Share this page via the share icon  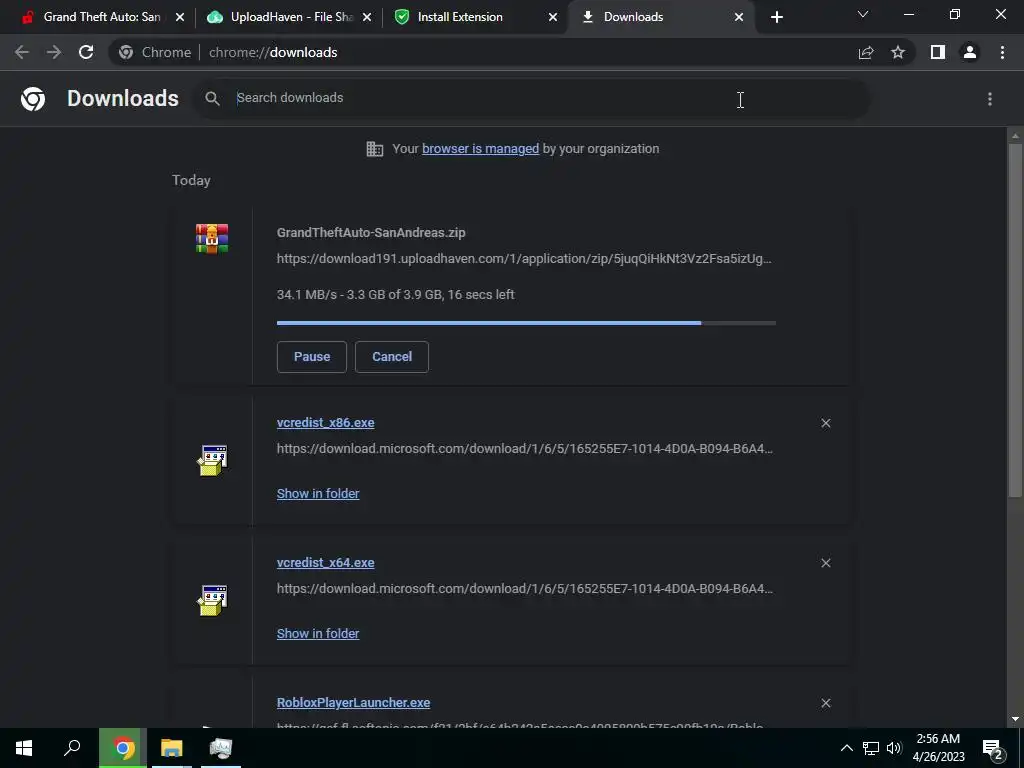(x=866, y=52)
